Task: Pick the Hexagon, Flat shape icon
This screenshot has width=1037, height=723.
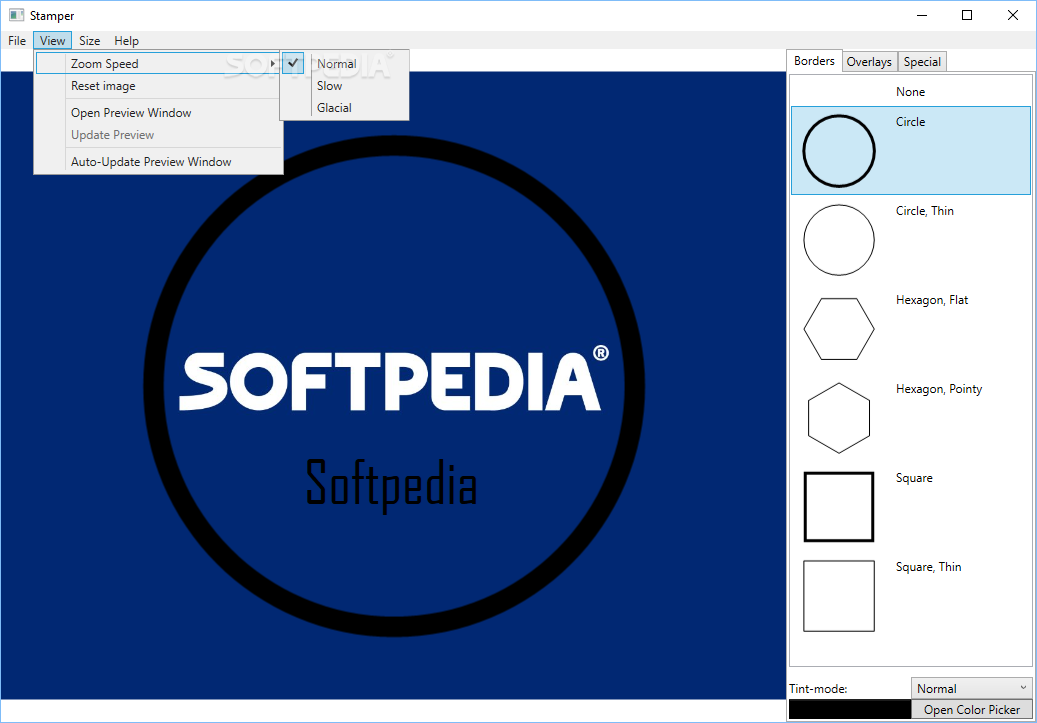Action: [839, 329]
